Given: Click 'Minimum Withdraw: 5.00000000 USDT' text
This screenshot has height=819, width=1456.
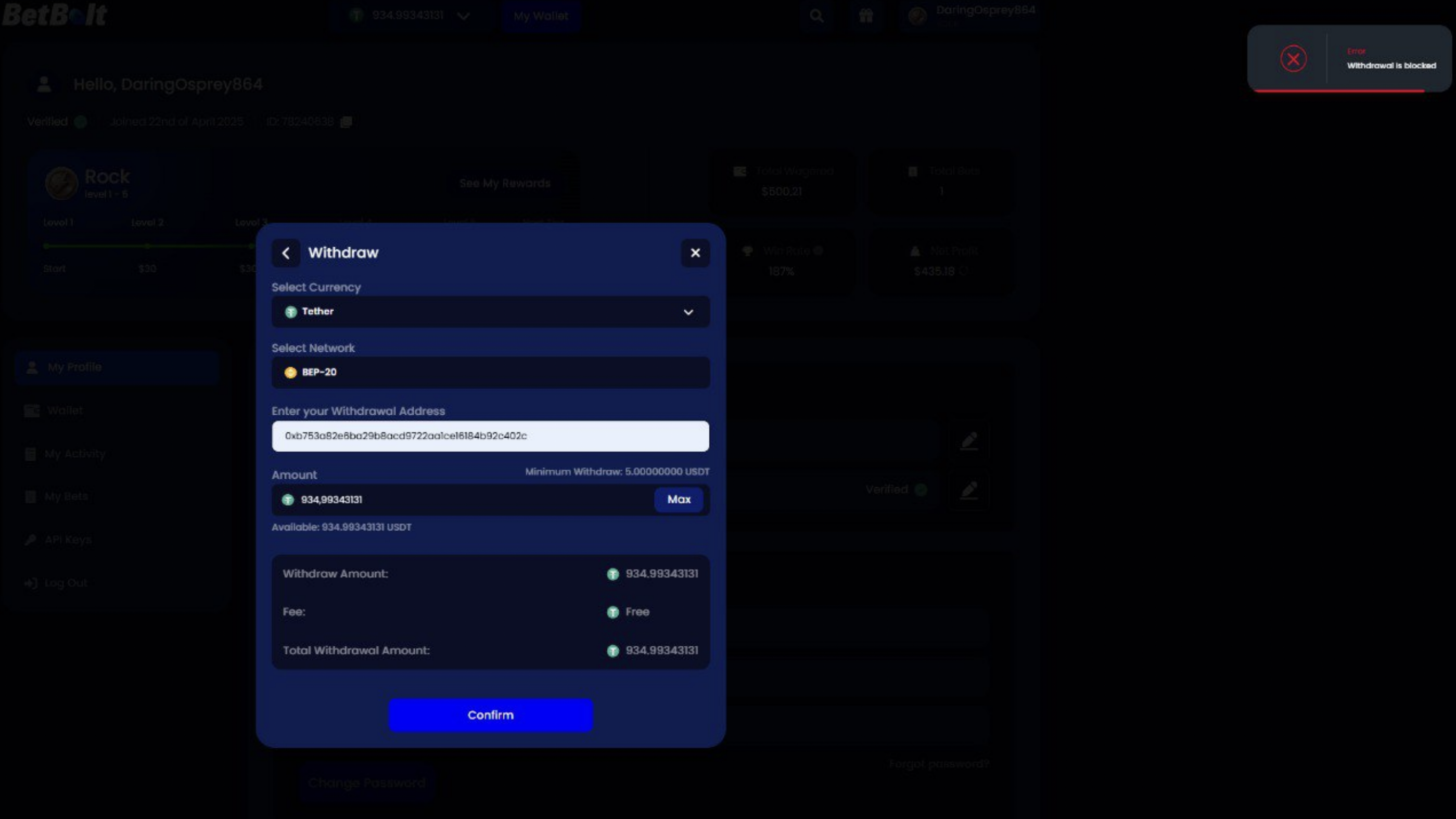Looking at the screenshot, I should tap(617, 471).
